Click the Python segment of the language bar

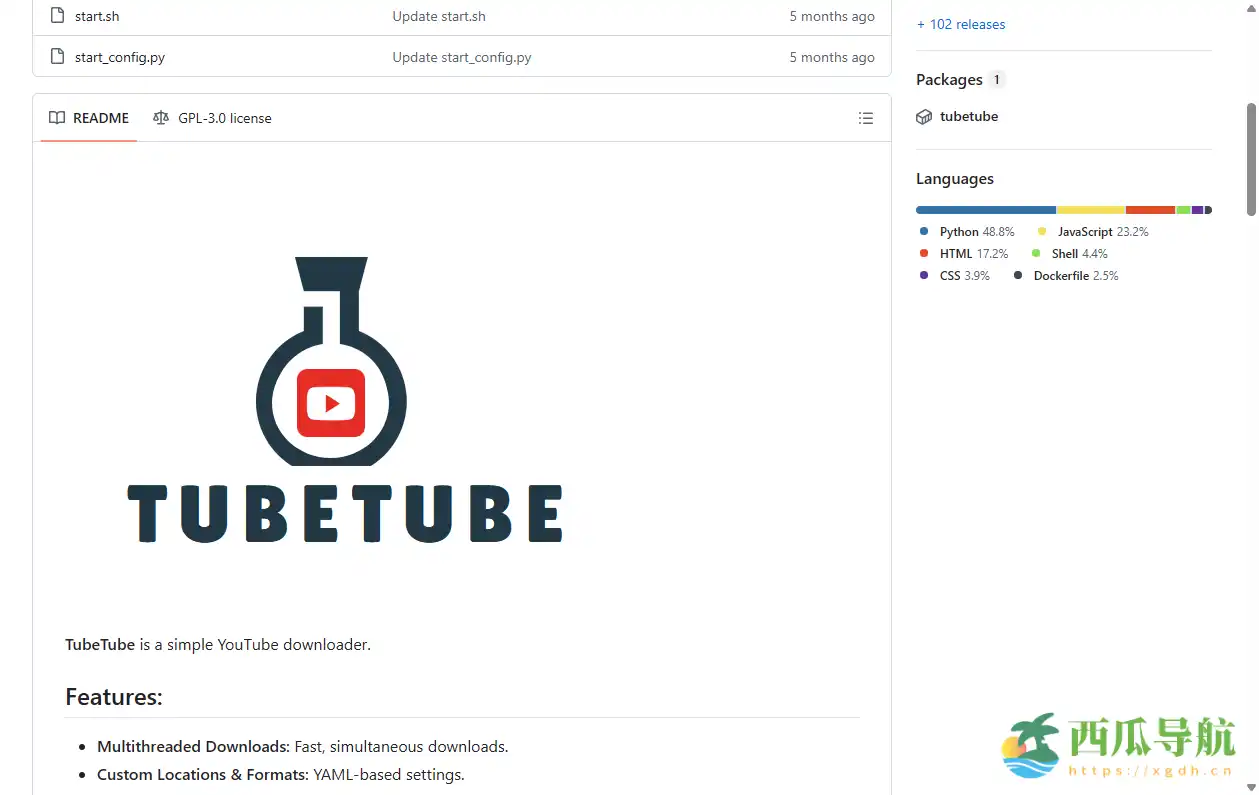click(x=985, y=209)
